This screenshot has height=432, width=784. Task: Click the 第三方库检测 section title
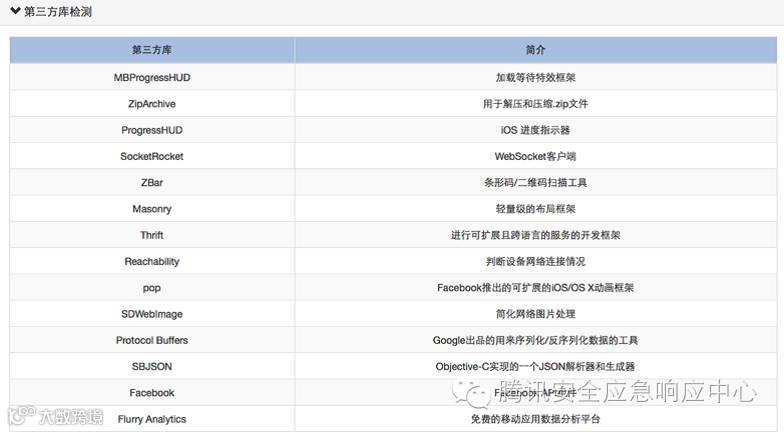tap(58, 12)
